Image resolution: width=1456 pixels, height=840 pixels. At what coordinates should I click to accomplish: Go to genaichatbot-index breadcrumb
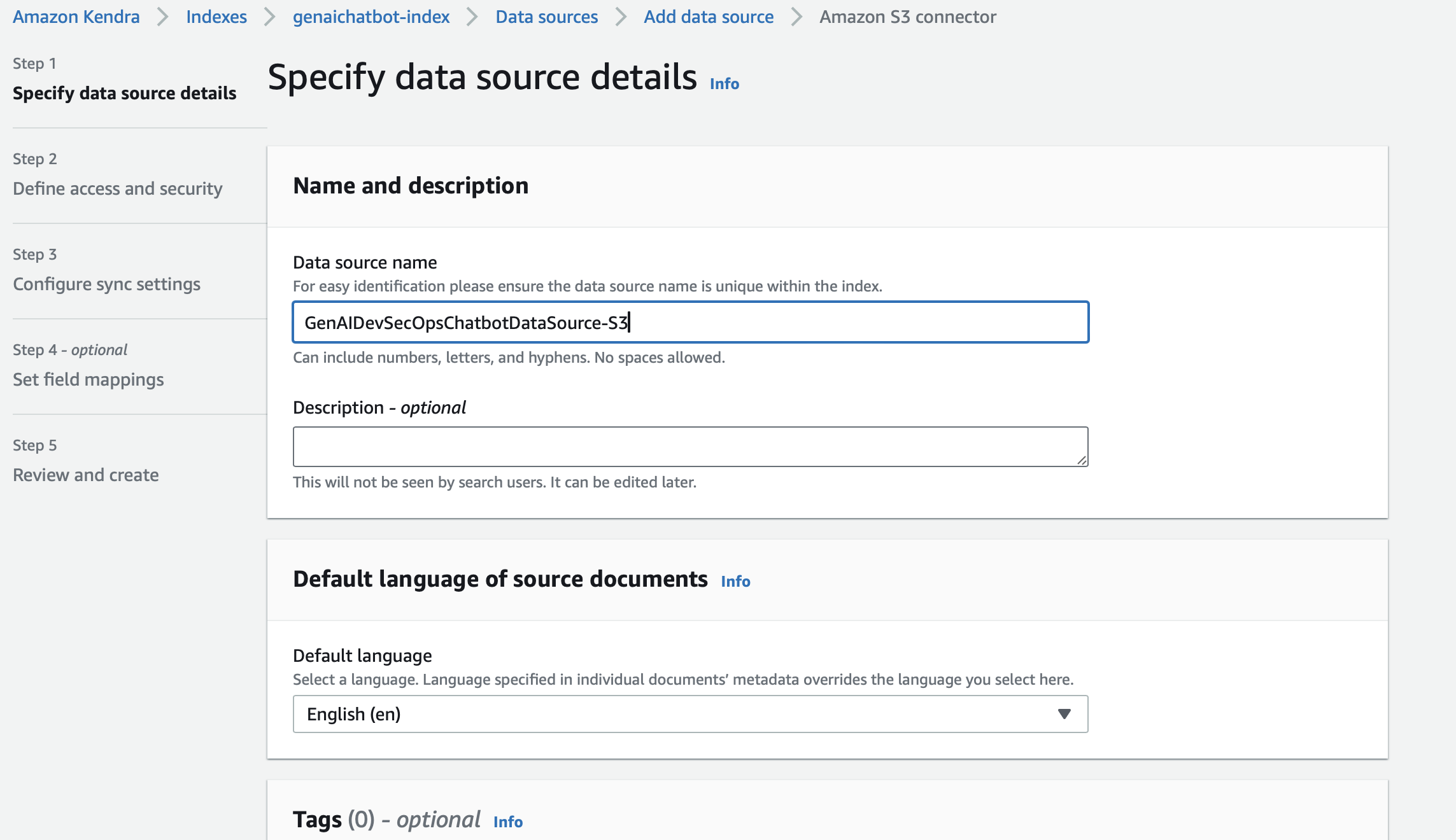(371, 17)
